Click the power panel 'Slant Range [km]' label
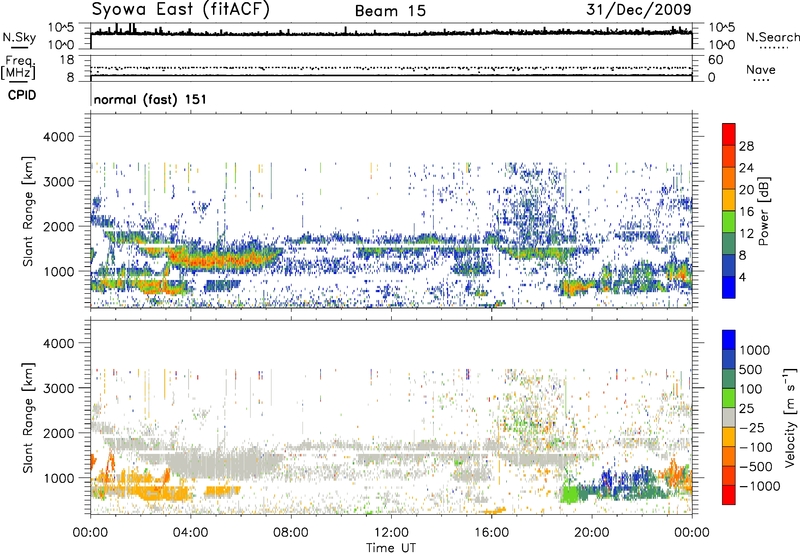The image size is (800, 554). pyautogui.click(x=28, y=211)
